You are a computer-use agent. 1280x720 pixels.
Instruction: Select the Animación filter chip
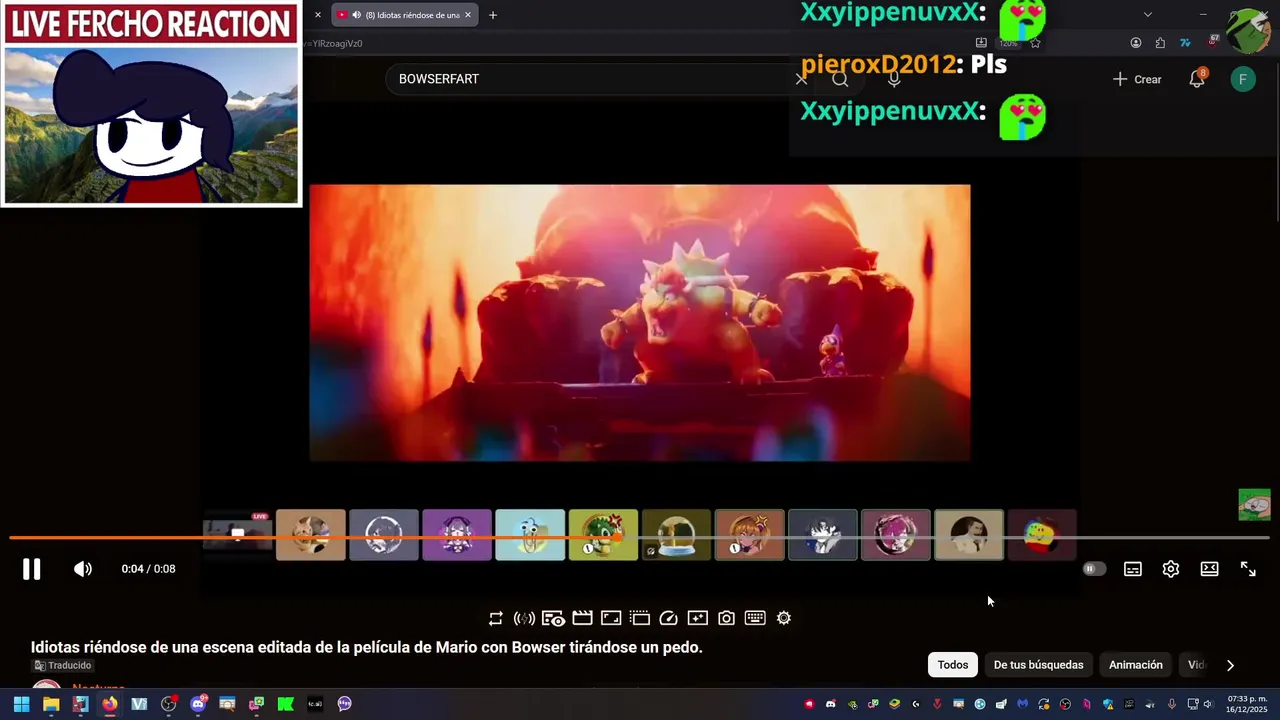[1136, 665]
